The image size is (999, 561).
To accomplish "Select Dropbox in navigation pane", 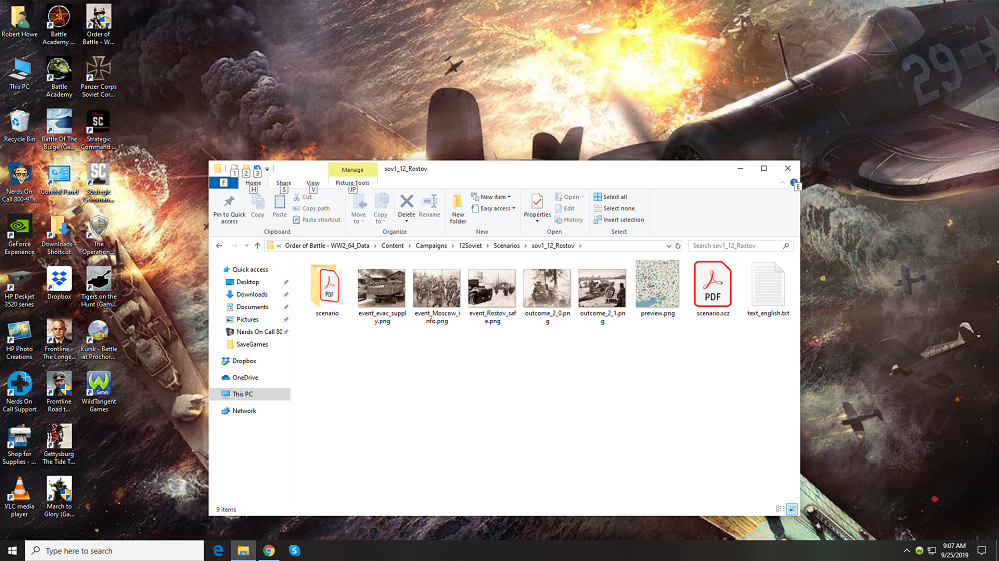I will coord(244,361).
